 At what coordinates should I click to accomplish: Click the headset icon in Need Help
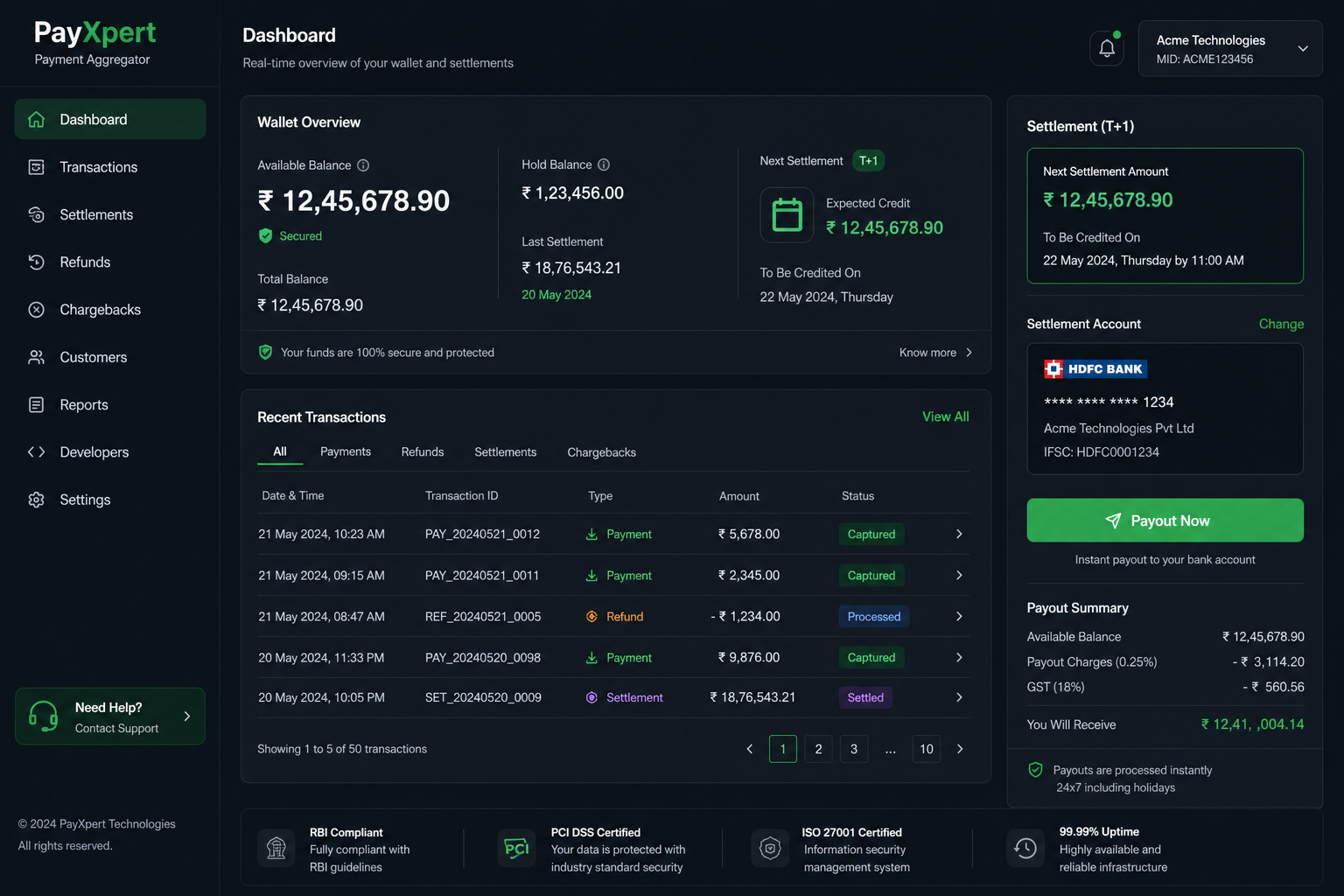(44, 717)
